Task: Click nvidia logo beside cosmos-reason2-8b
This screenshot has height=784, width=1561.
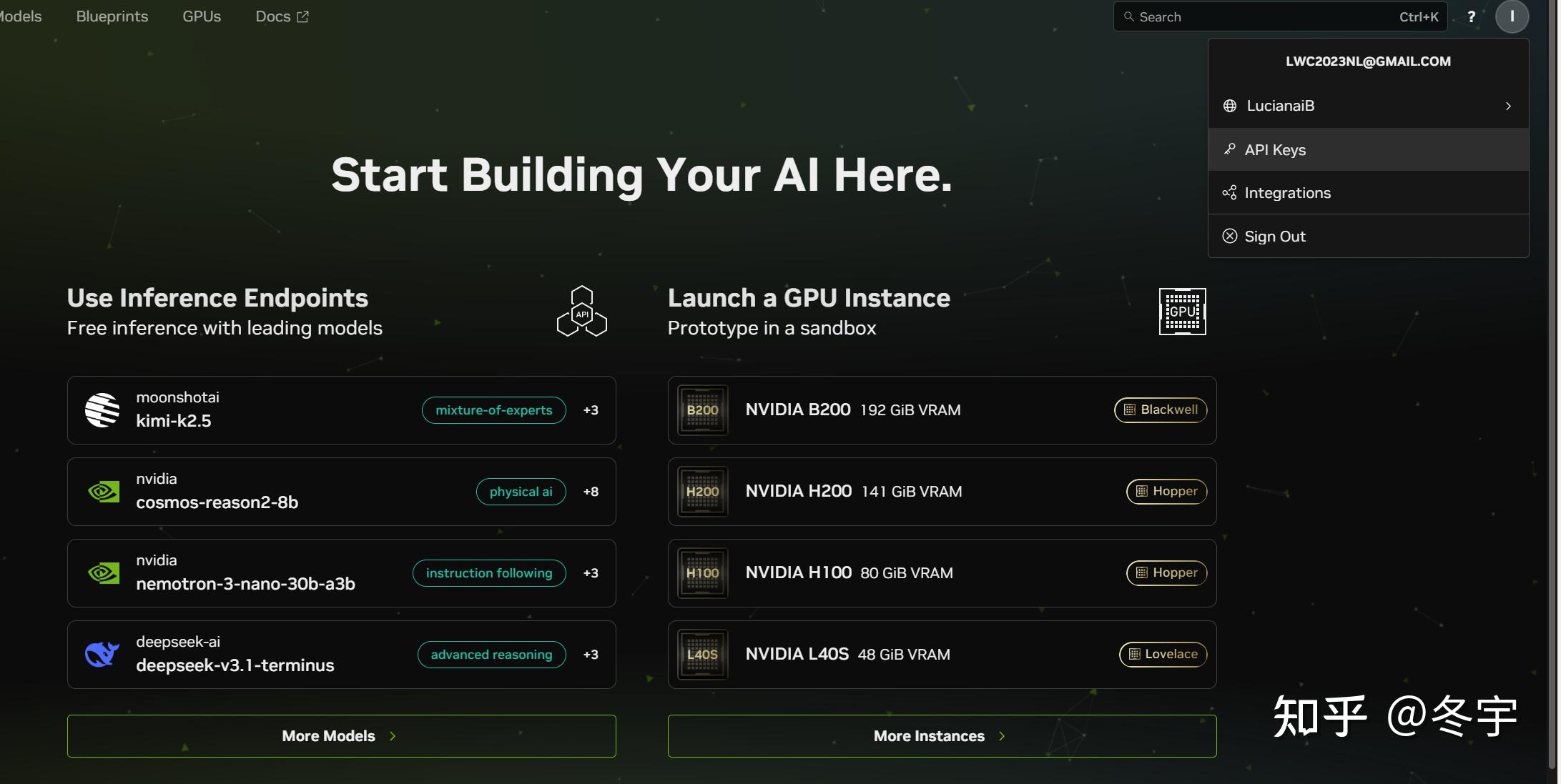Action: 104,492
